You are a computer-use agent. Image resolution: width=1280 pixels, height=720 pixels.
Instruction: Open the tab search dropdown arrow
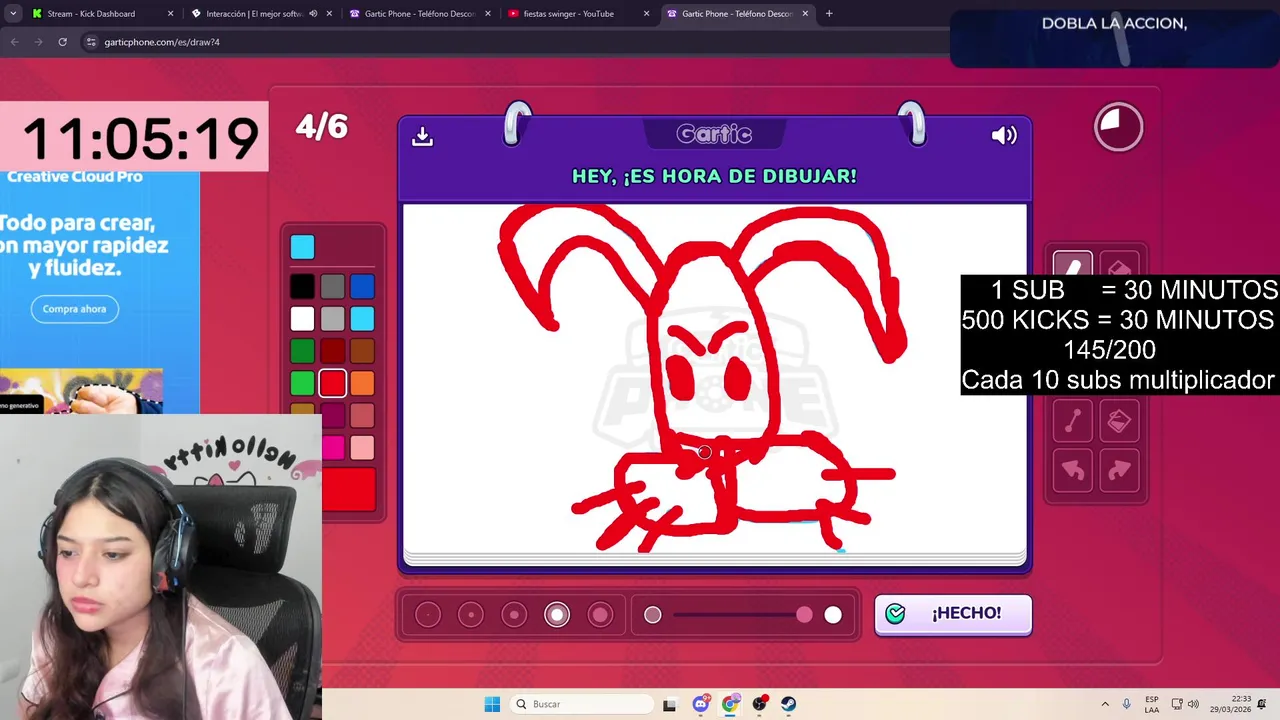pos(13,14)
